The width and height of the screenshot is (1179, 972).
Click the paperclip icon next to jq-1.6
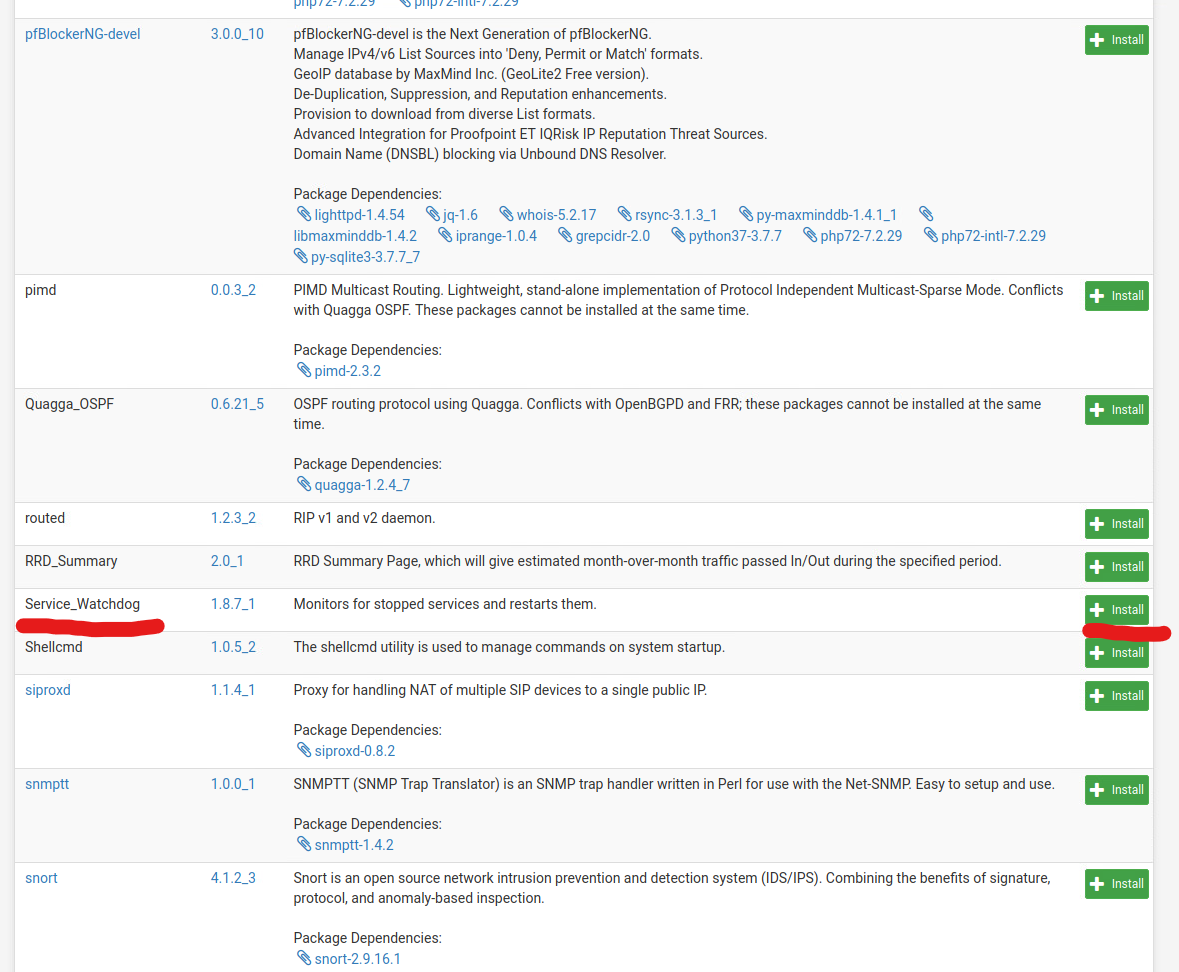pyautogui.click(x=432, y=215)
